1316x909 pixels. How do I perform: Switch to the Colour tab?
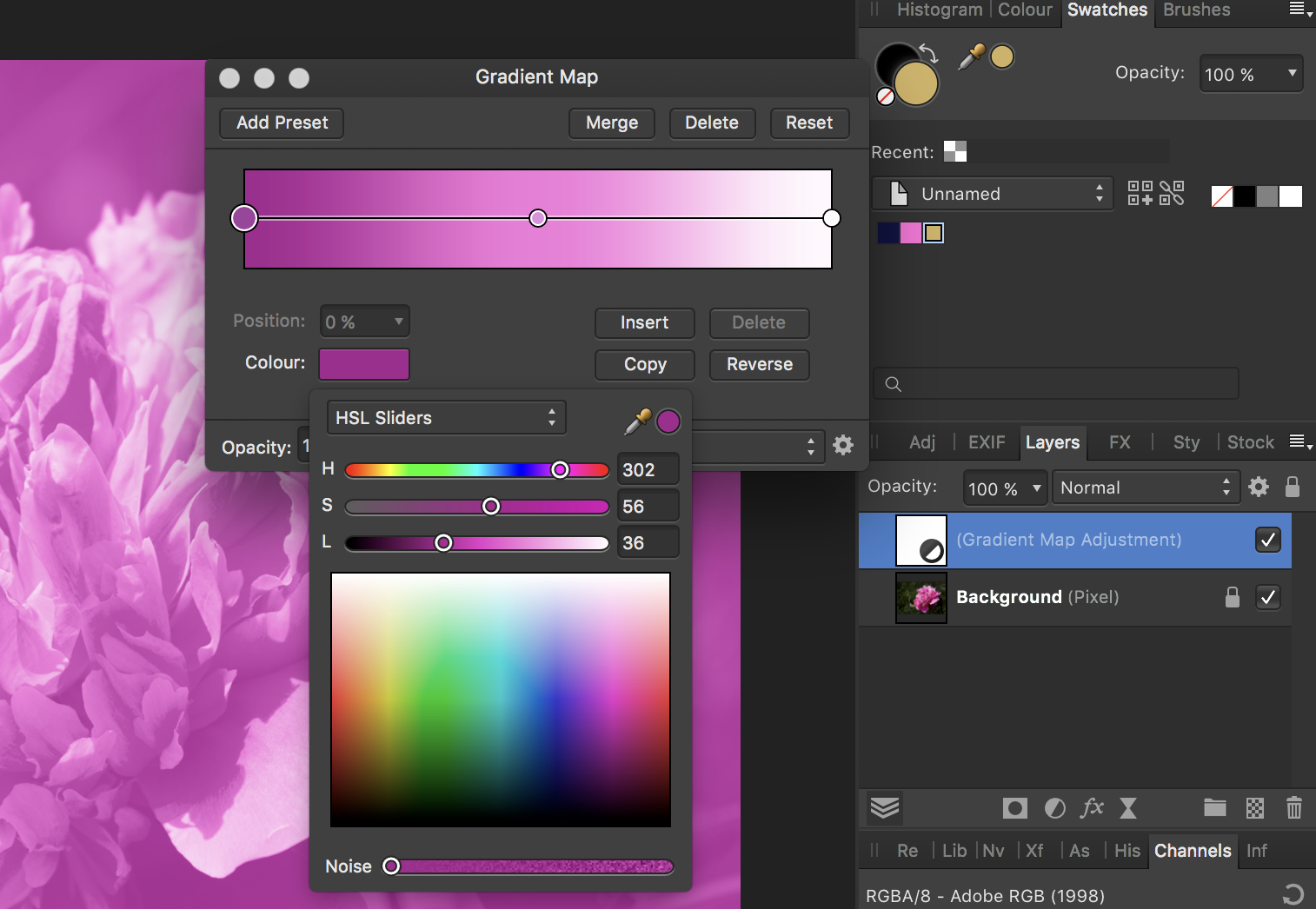coord(1025,10)
